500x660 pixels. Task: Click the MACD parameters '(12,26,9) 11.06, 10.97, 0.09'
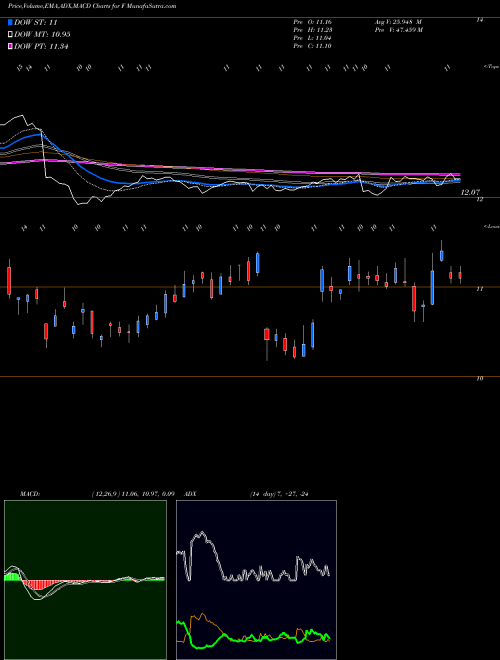coord(133,494)
